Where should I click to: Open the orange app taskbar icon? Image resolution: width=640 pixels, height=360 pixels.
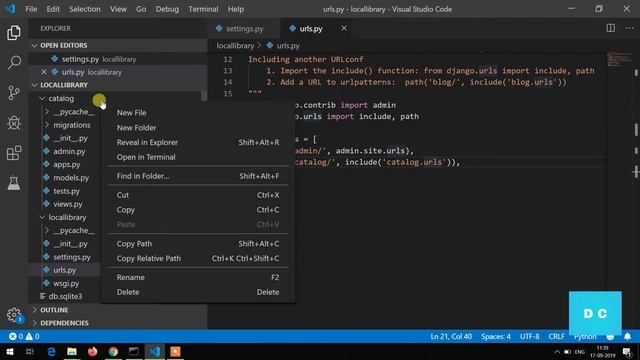click(175, 351)
